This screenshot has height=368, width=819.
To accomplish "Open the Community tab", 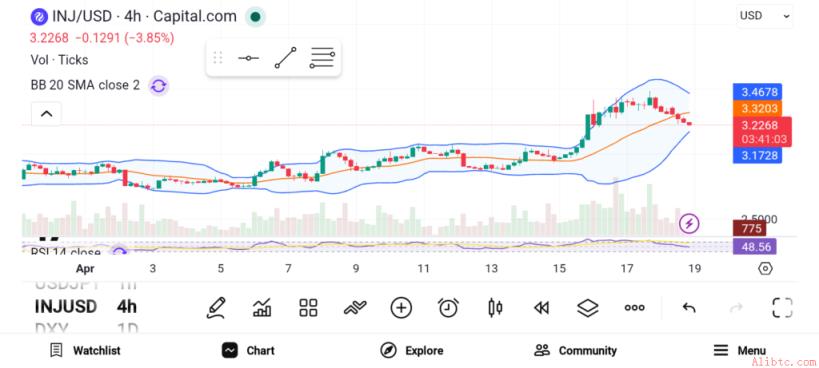I will pyautogui.click(x=575, y=350).
